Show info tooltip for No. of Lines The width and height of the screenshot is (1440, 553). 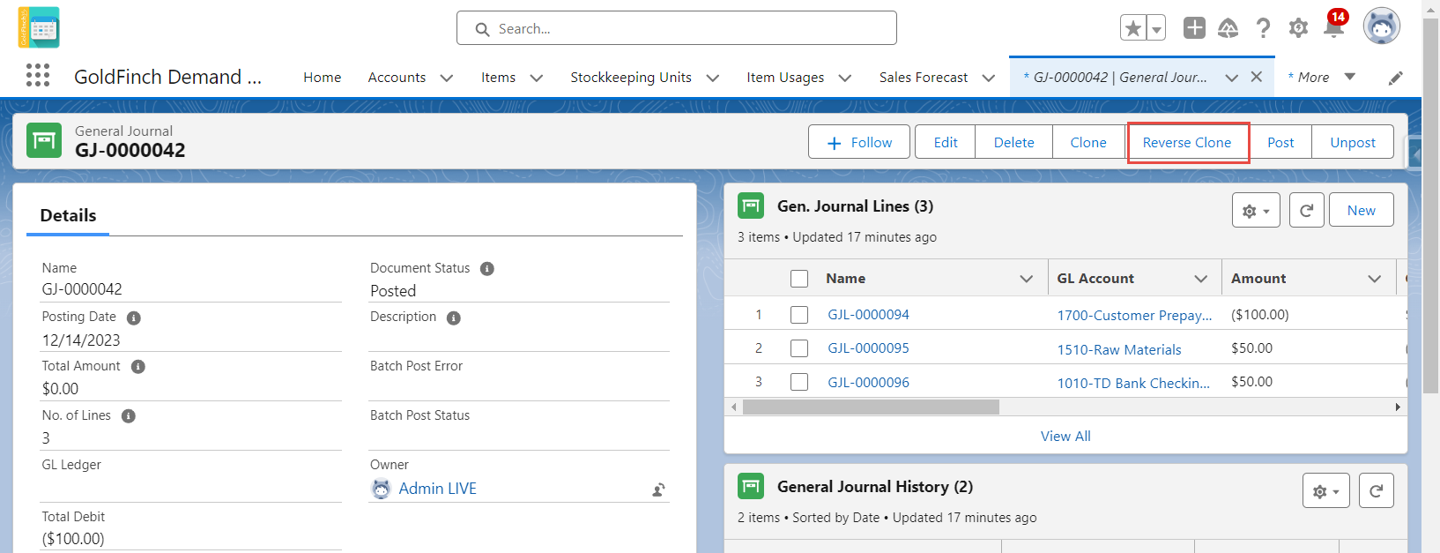(x=128, y=416)
